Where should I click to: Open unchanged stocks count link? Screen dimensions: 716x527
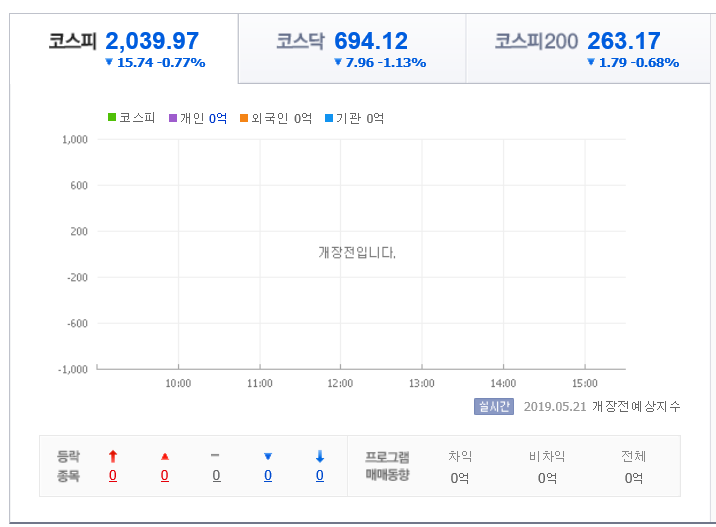click(216, 475)
